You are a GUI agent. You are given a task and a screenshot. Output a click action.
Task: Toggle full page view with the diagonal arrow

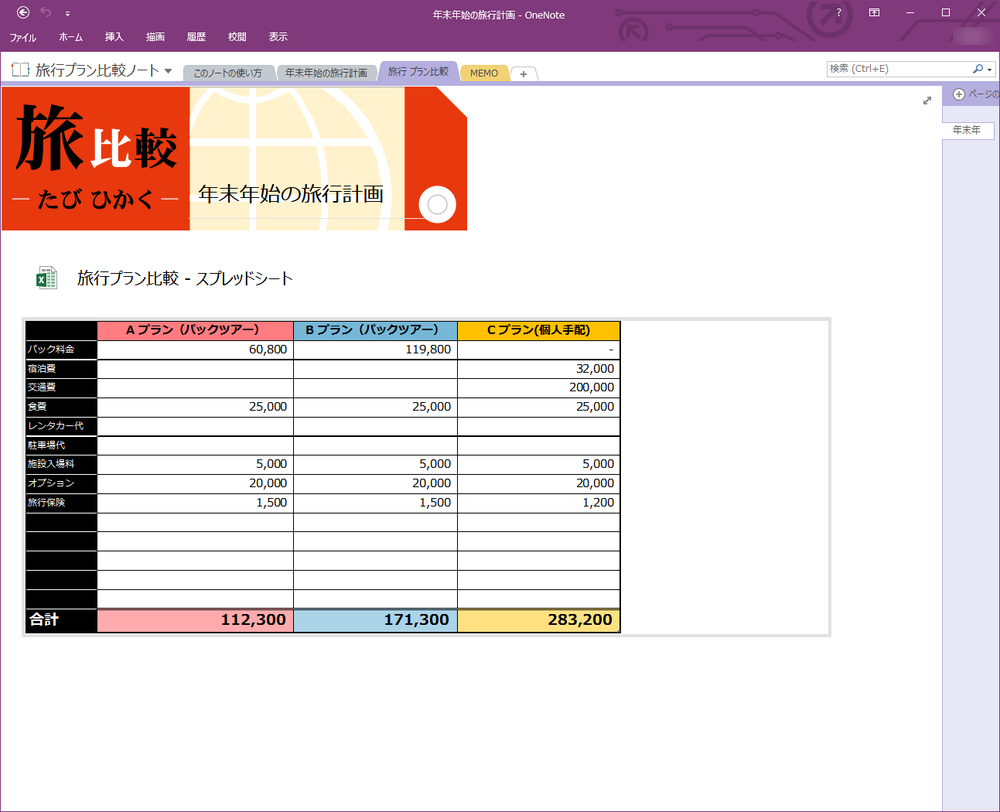927,100
